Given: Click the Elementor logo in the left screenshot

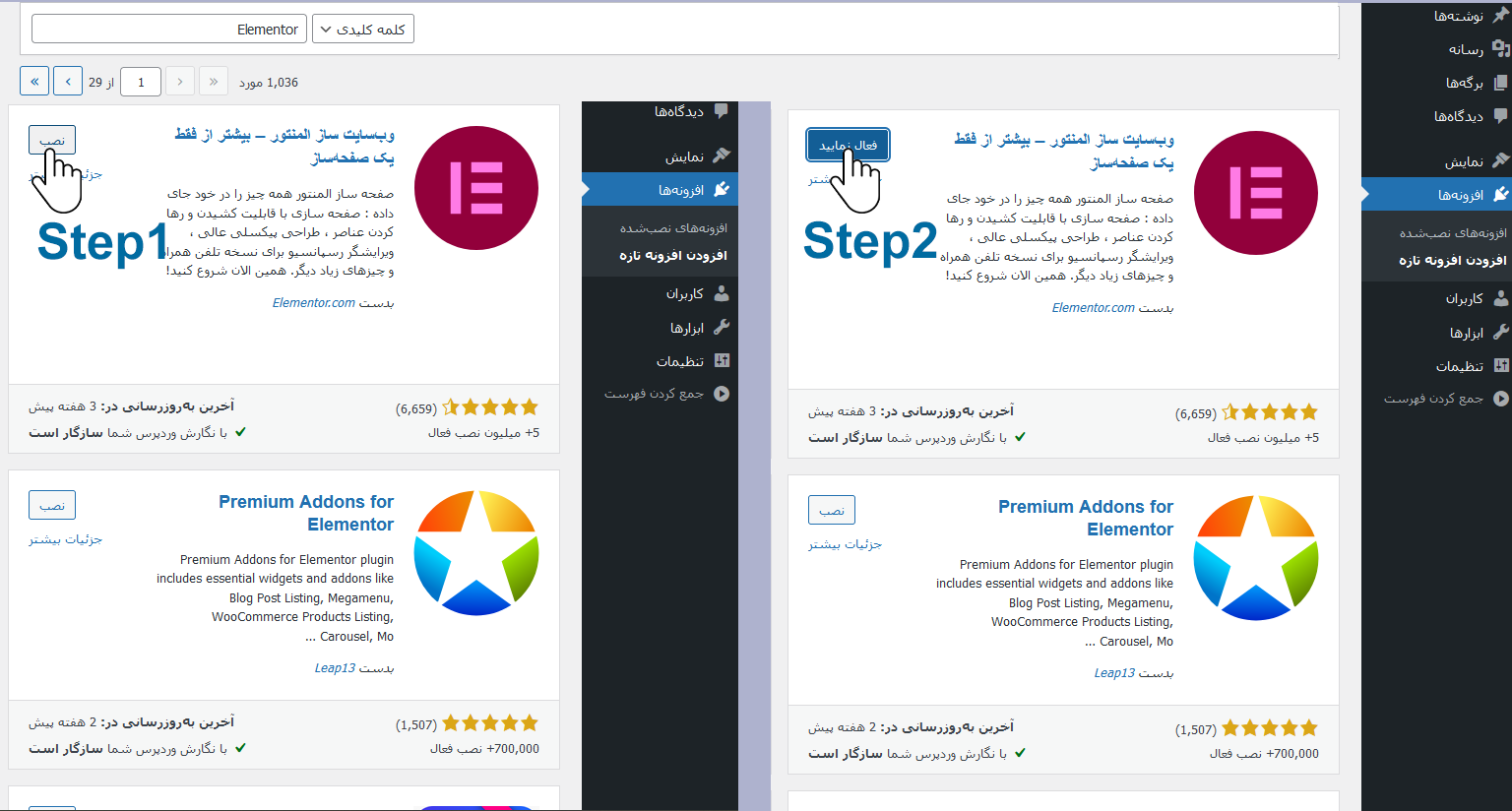Looking at the screenshot, I should [x=476, y=188].
